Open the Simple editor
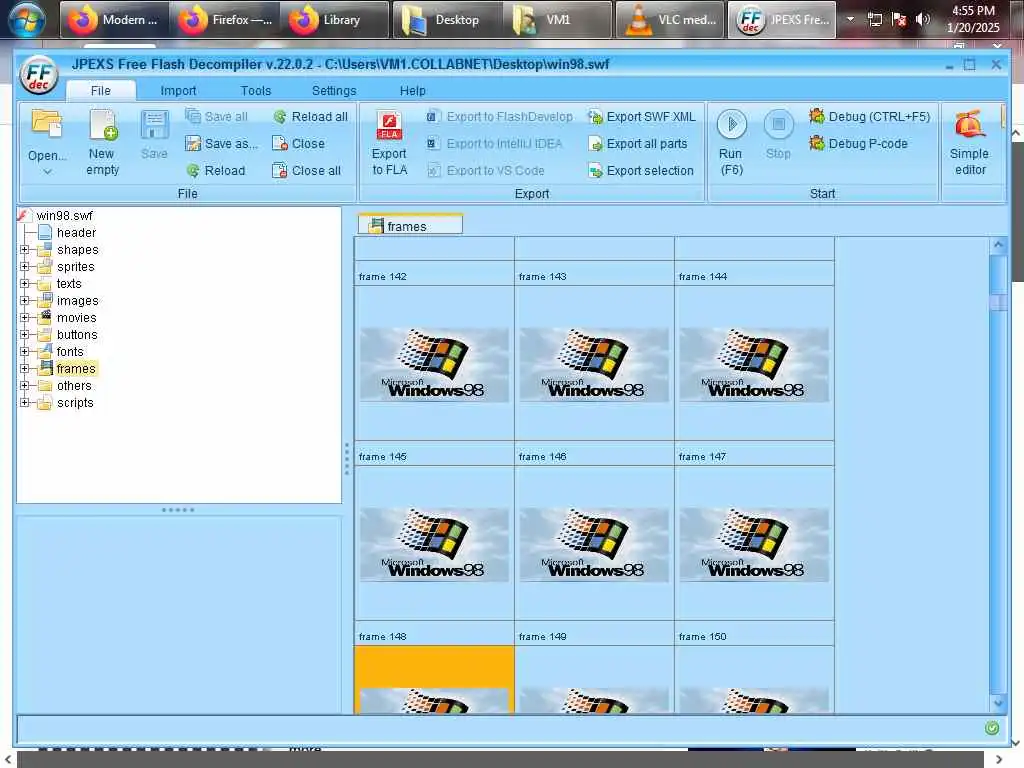This screenshot has width=1024, height=768. tap(970, 143)
